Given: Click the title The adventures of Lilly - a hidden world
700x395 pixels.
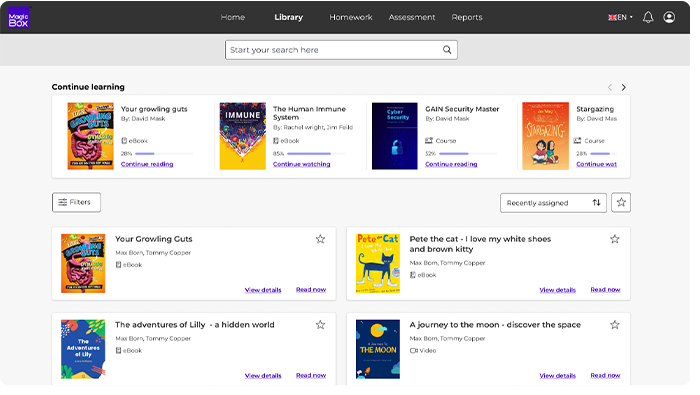Looking at the screenshot, I should (195, 325).
